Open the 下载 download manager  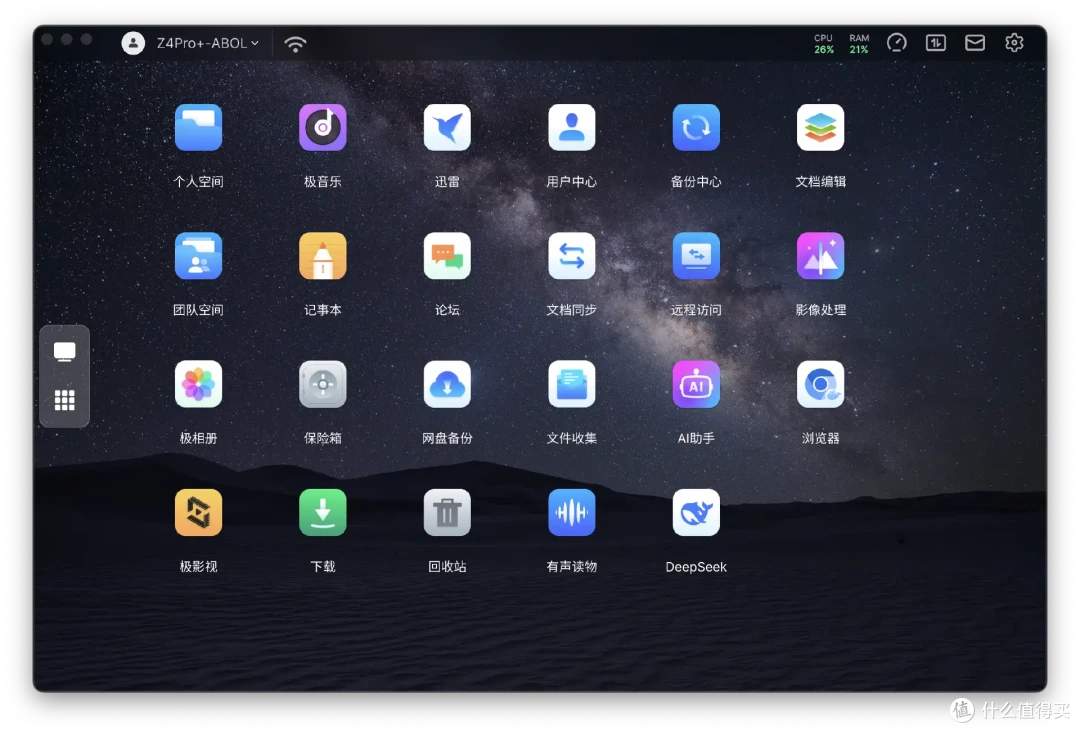click(x=322, y=513)
